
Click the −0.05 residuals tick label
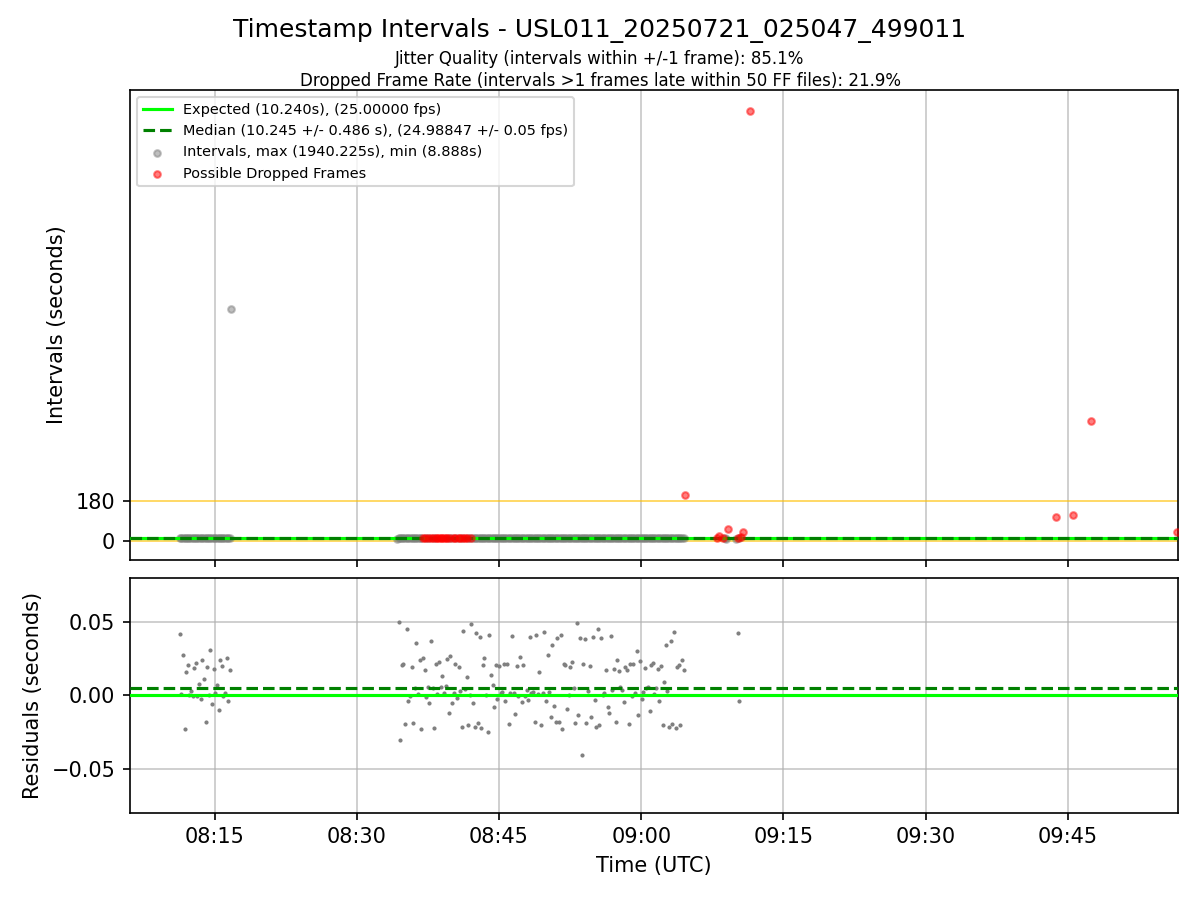(83, 769)
